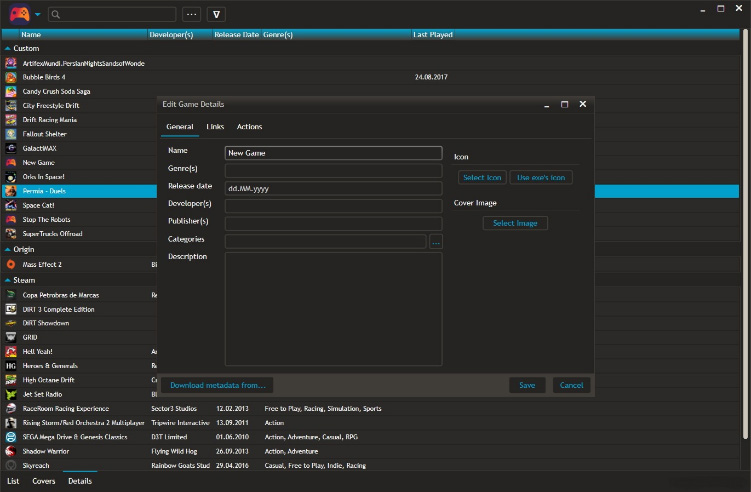
Task: Click the Name field containing New Game
Action: (333, 153)
